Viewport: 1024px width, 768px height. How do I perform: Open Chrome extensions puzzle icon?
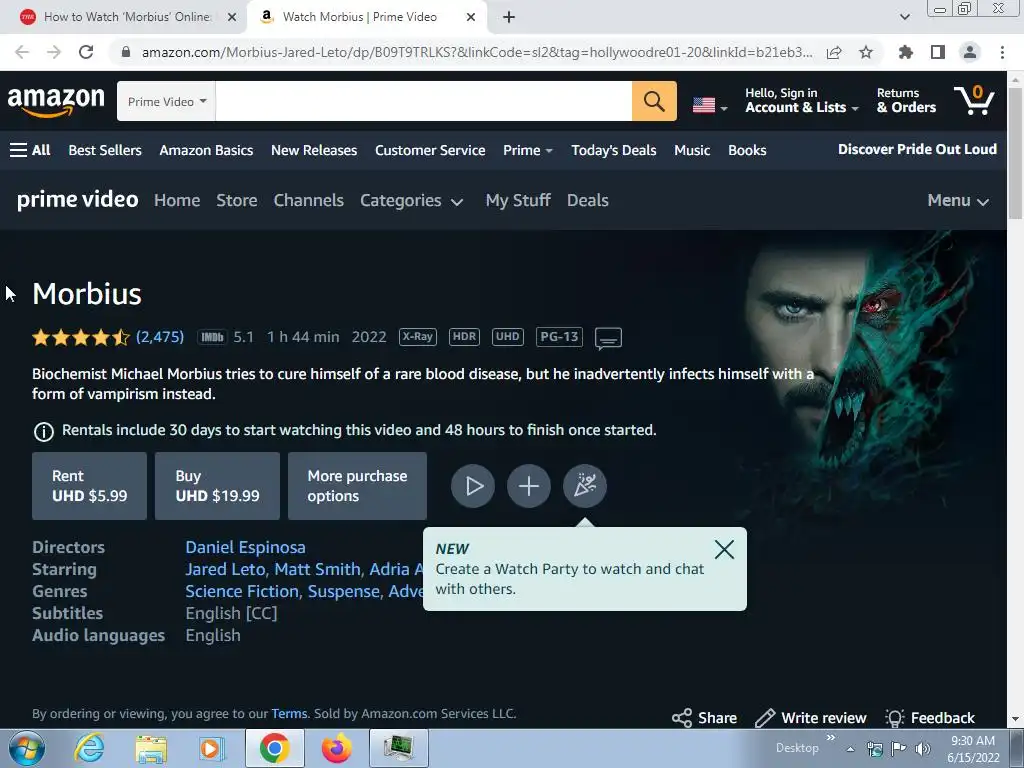905,52
